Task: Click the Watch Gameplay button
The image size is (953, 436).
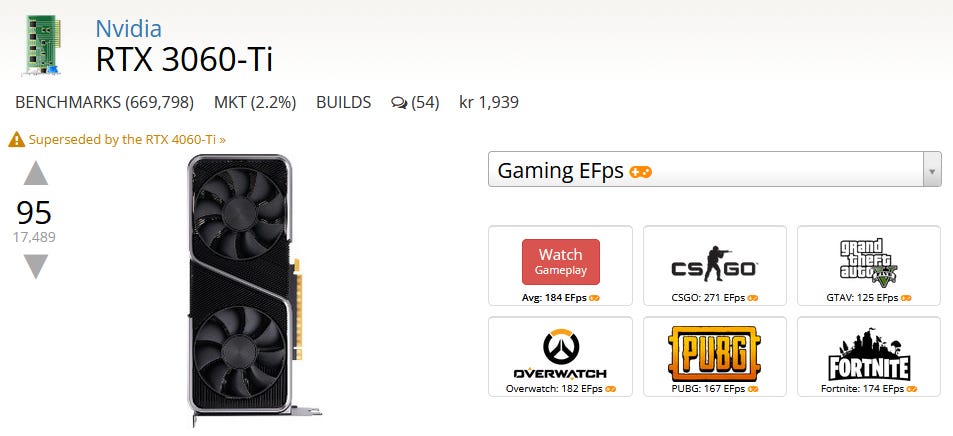Action: (560, 261)
